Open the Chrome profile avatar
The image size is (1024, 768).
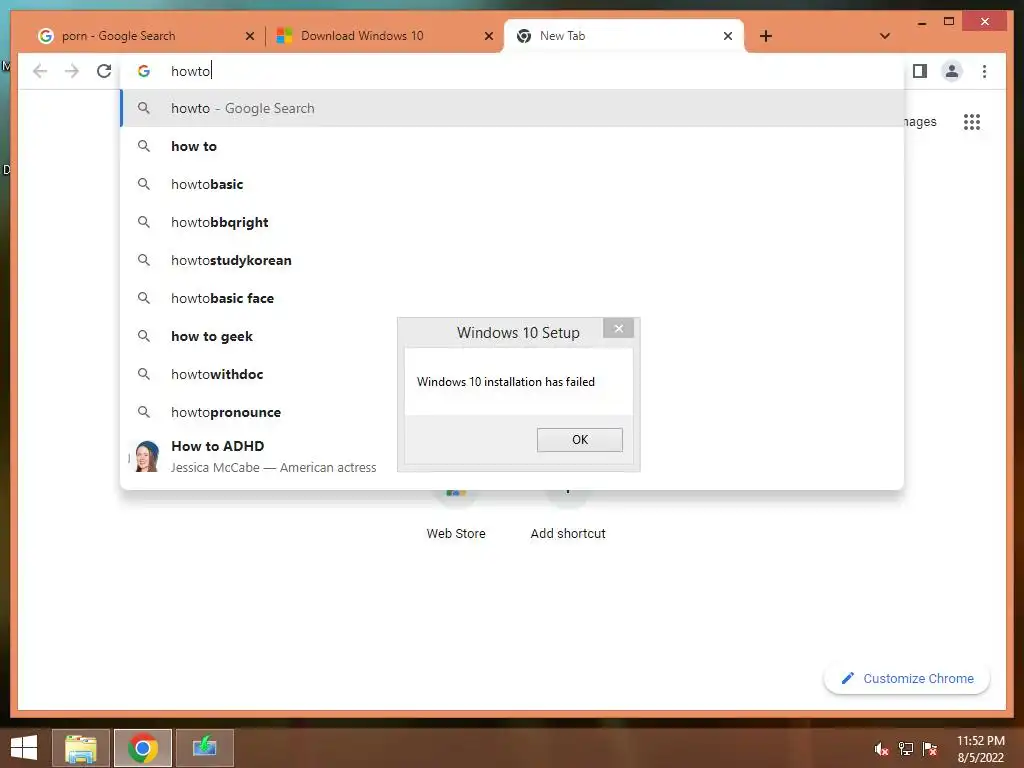point(952,71)
